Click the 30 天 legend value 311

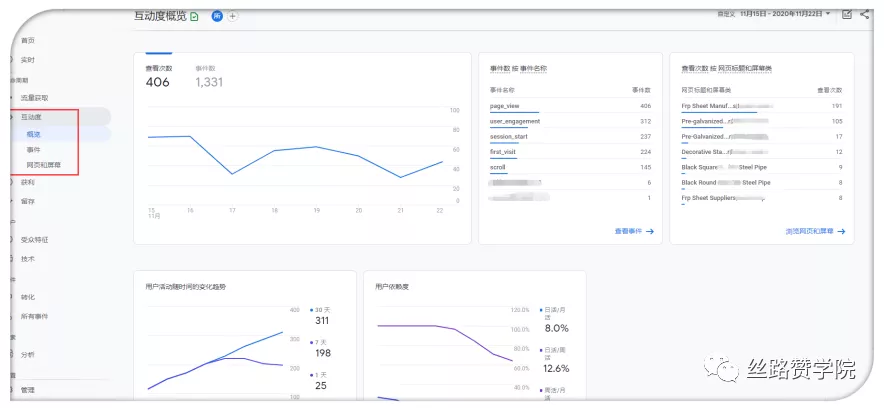pos(322,321)
